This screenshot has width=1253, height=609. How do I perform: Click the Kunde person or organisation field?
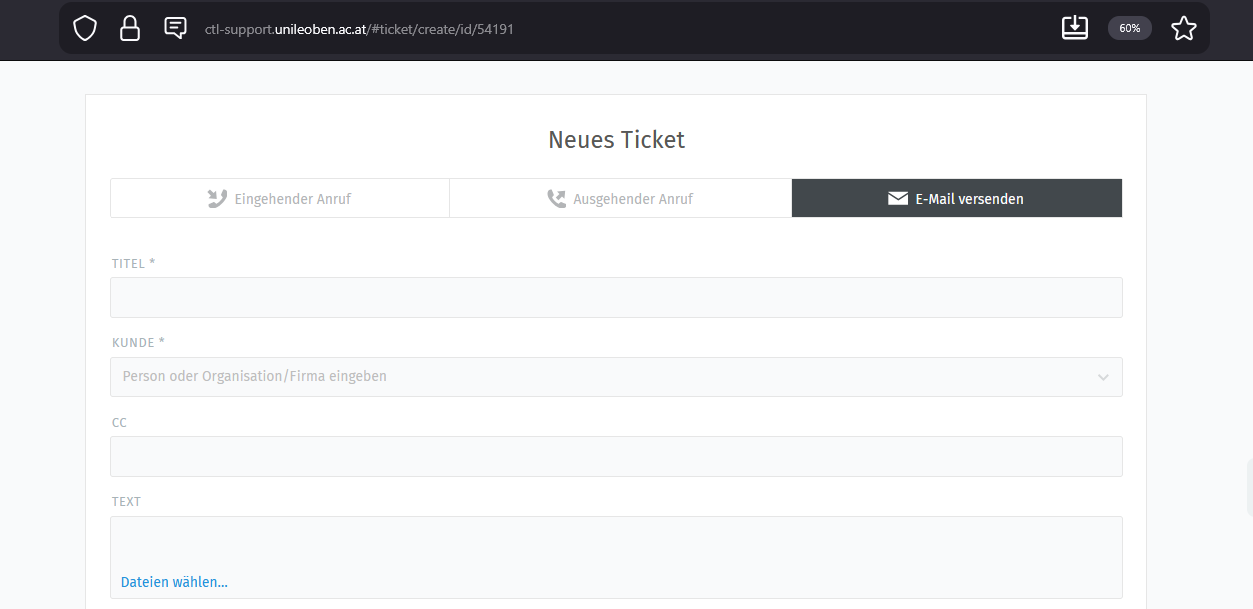(600, 377)
